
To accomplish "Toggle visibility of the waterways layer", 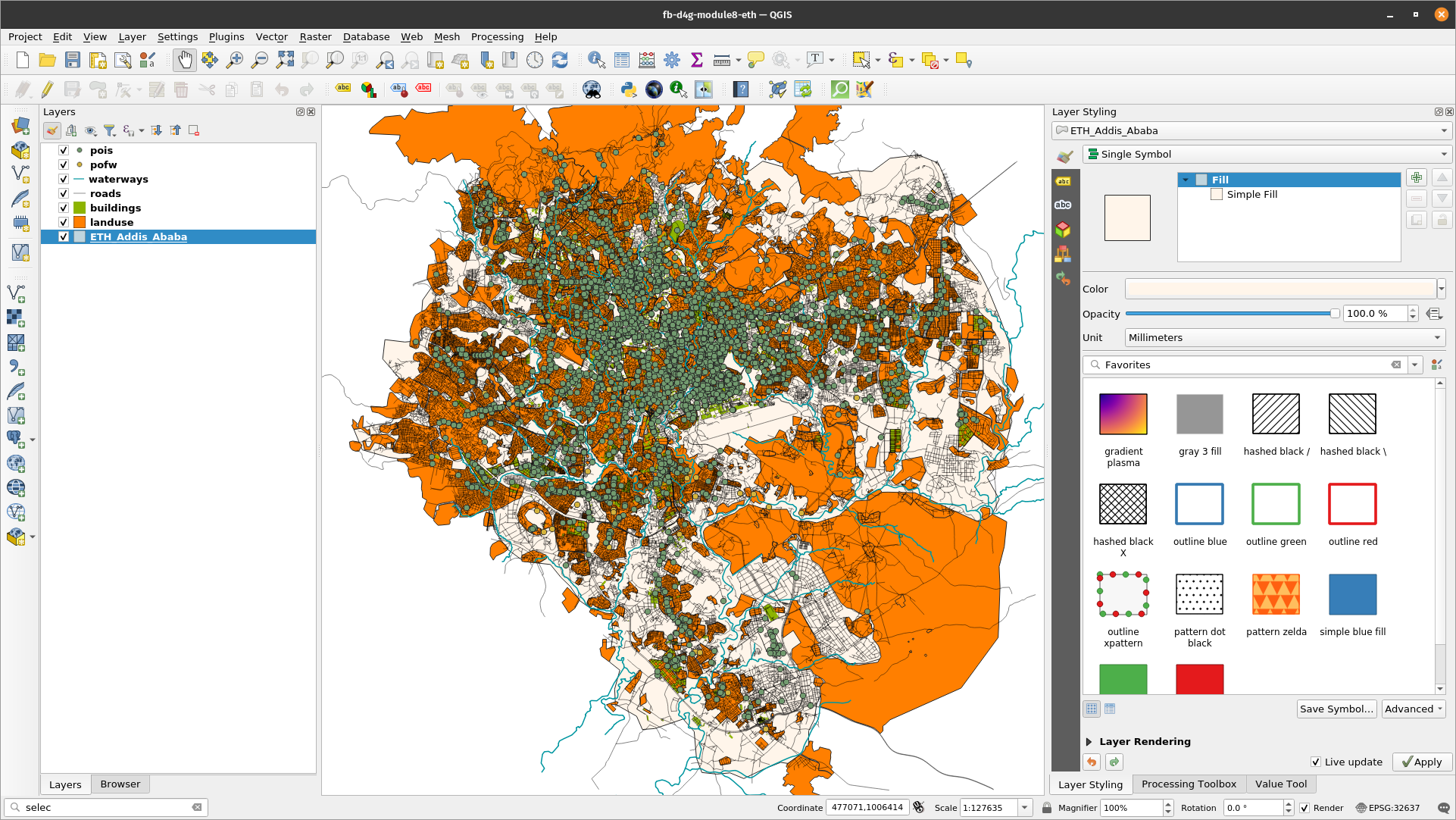I will [64, 179].
